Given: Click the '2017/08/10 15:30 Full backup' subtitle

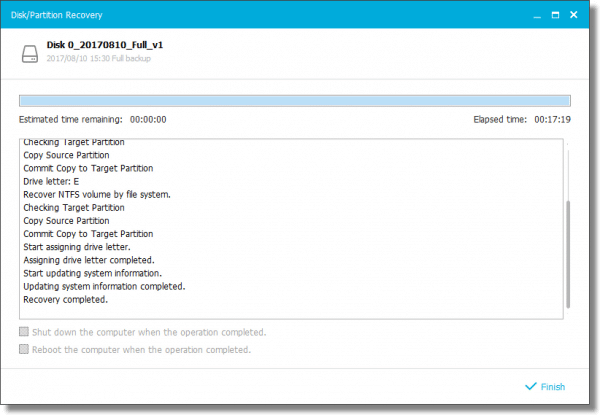Looking at the screenshot, I should click(x=99, y=59).
